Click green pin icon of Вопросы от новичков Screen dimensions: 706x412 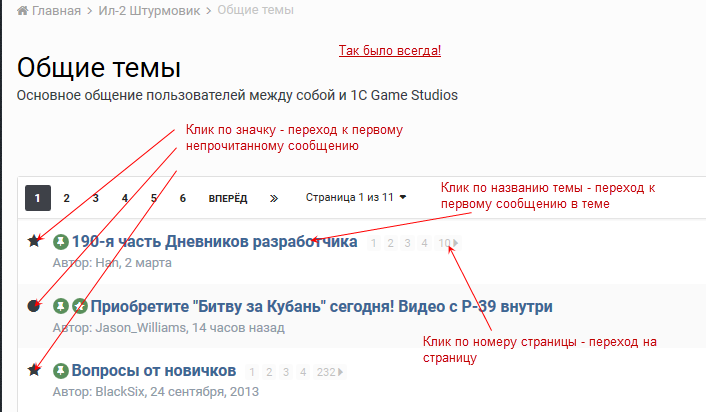[x=61, y=371]
